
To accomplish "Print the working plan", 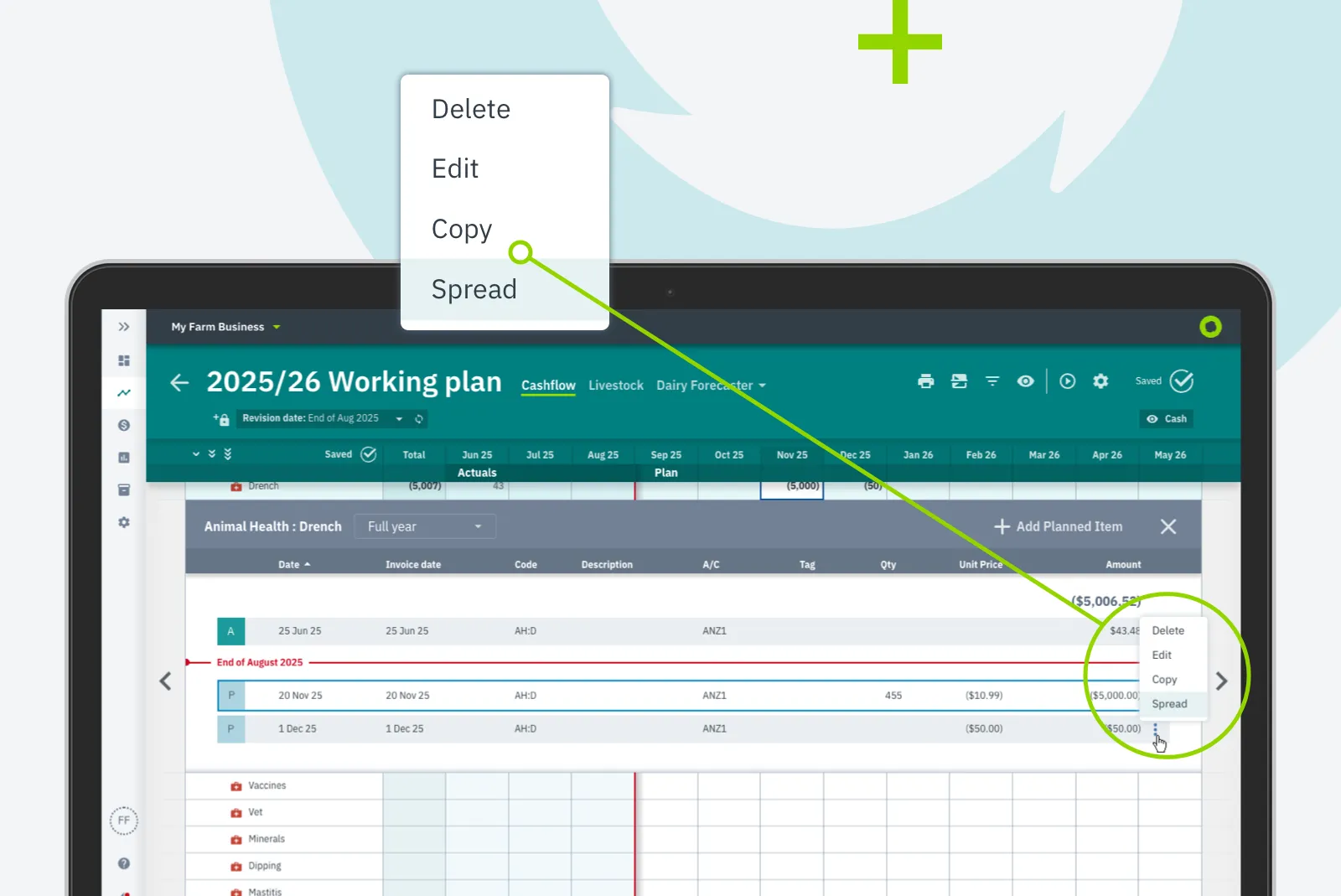I will point(926,381).
